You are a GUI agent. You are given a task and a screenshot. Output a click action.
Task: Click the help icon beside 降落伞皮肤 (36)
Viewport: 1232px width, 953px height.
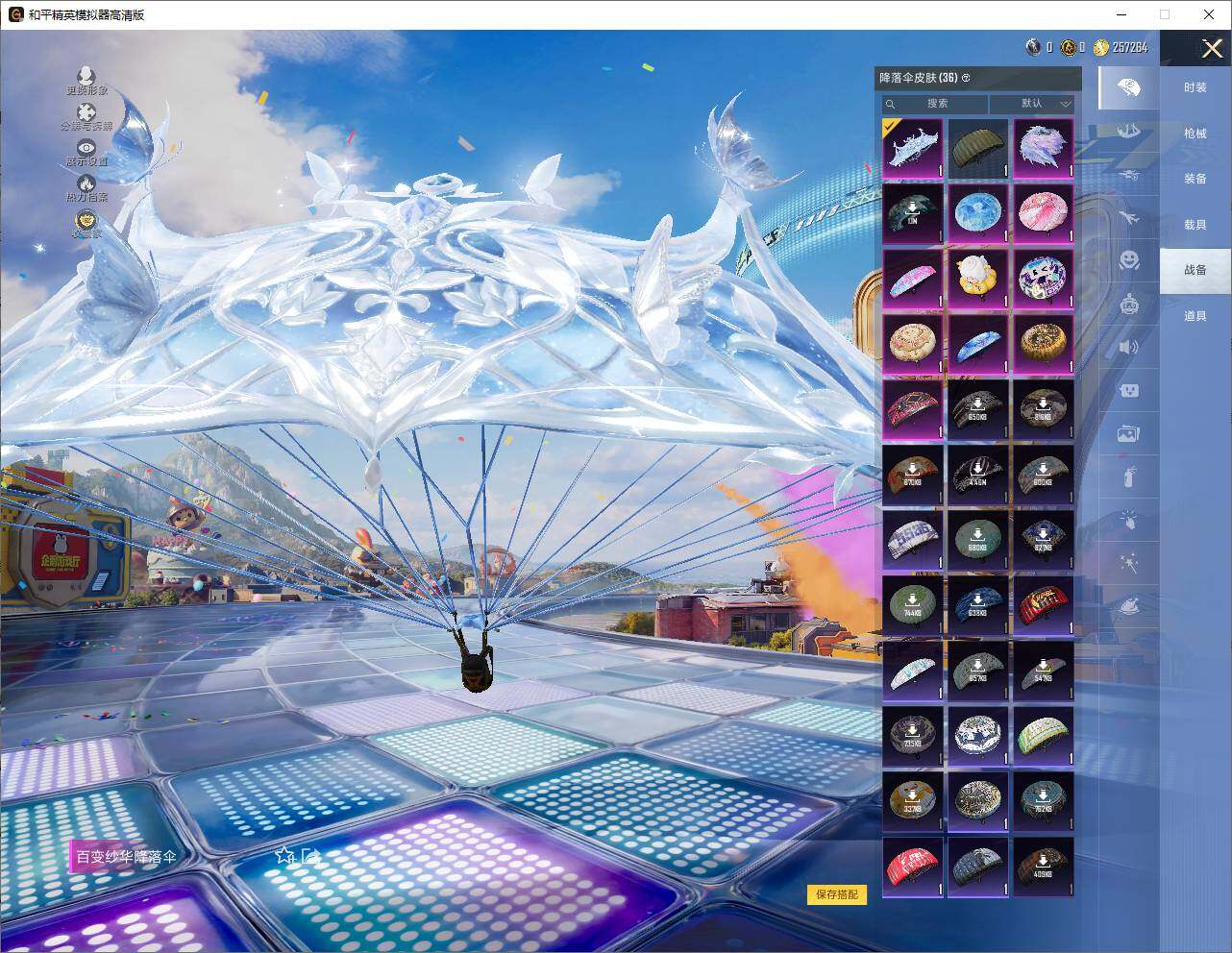click(x=966, y=78)
